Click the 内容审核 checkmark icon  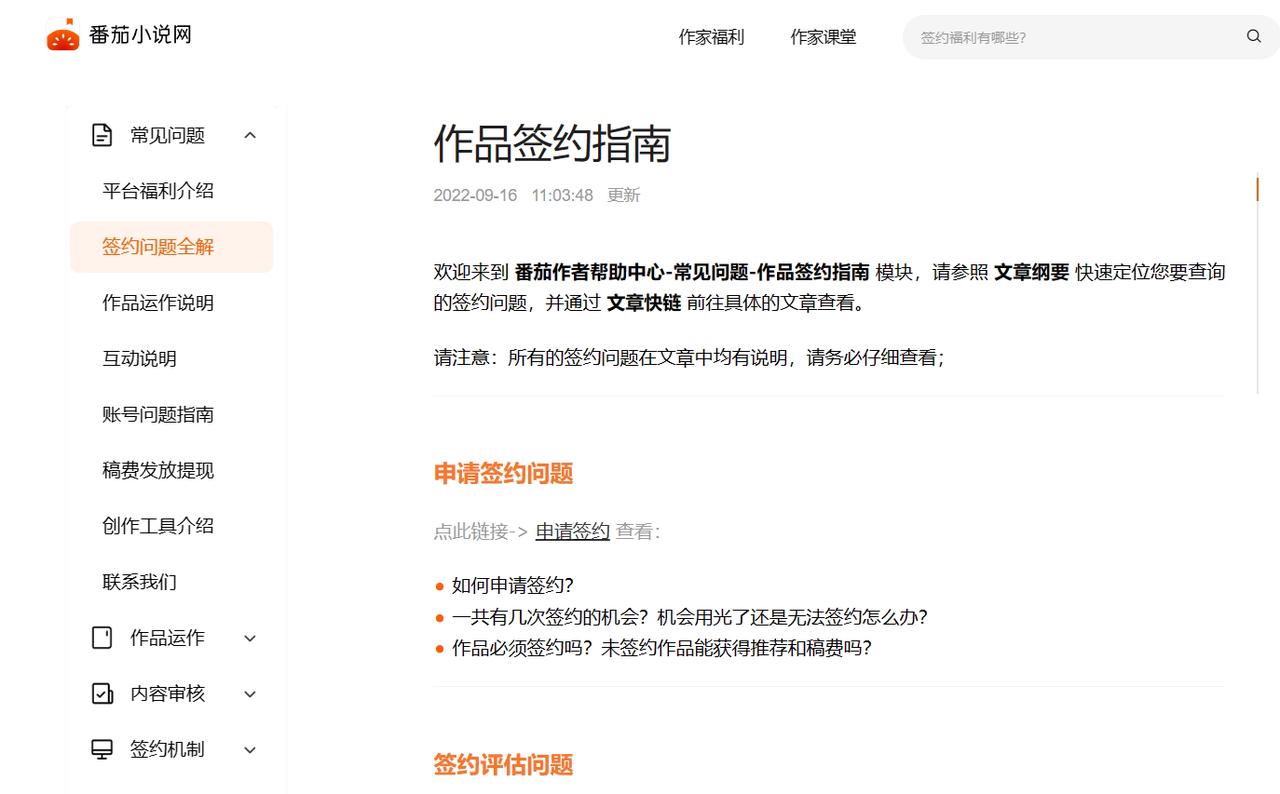[102, 694]
